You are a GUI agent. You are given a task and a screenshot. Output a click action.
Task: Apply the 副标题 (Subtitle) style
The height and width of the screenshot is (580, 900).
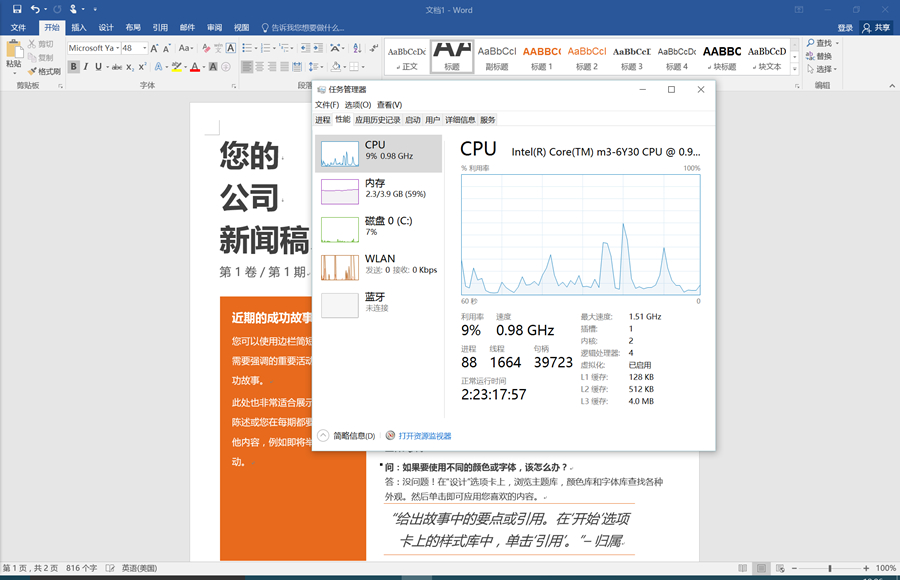pyautogui.click(x=497, y=57)
